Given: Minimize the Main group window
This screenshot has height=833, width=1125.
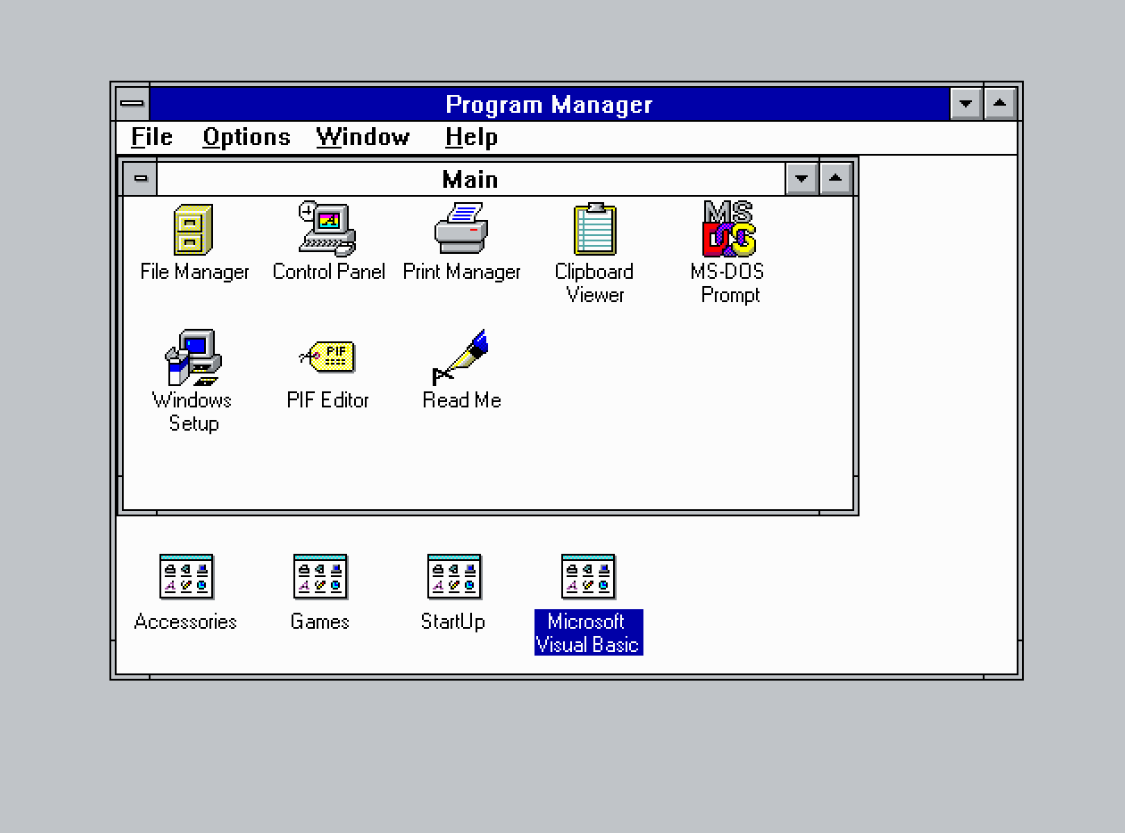Looking at the screenshot, I should click(801, 179).
